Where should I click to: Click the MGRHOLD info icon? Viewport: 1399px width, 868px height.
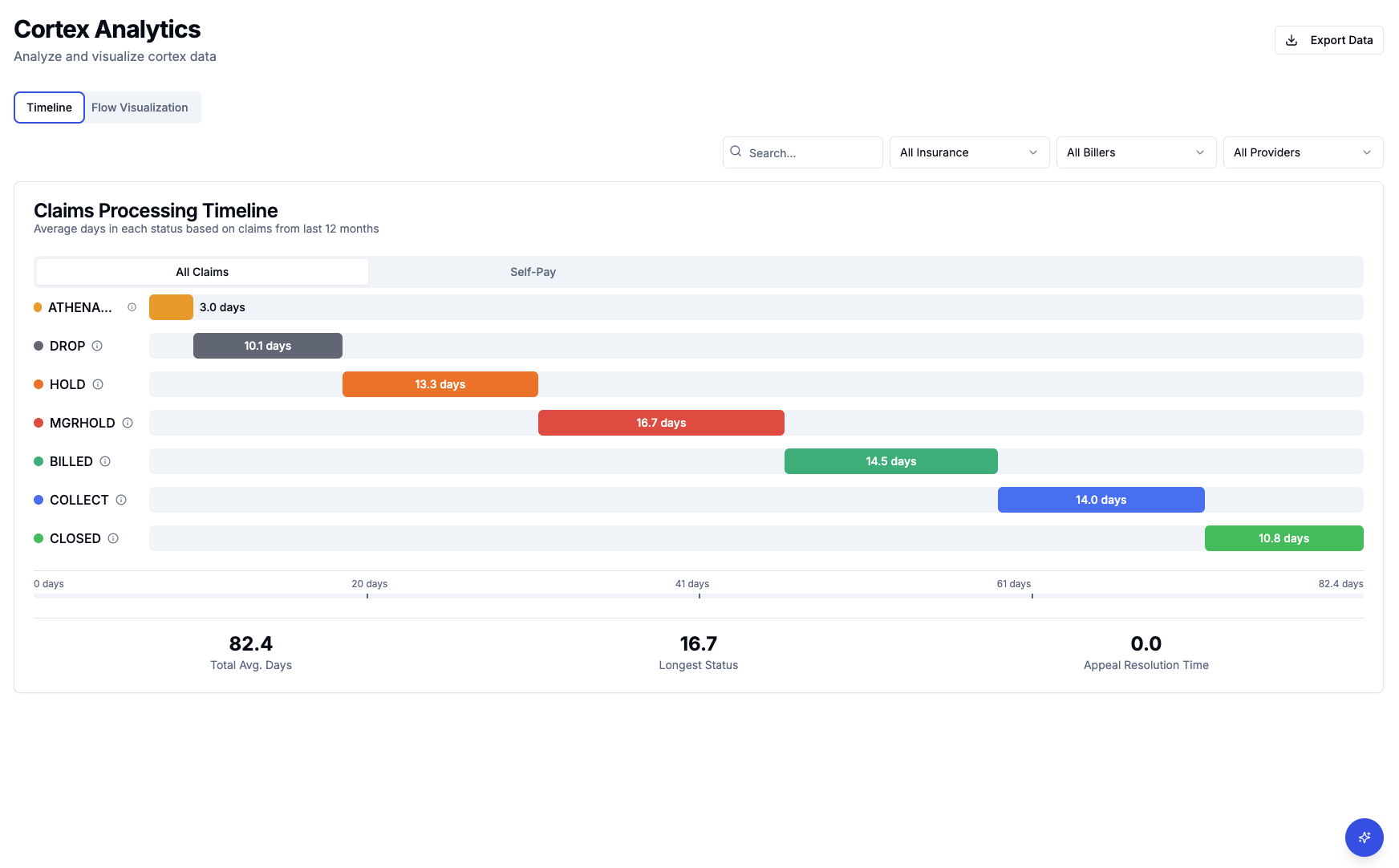(128, 423)
